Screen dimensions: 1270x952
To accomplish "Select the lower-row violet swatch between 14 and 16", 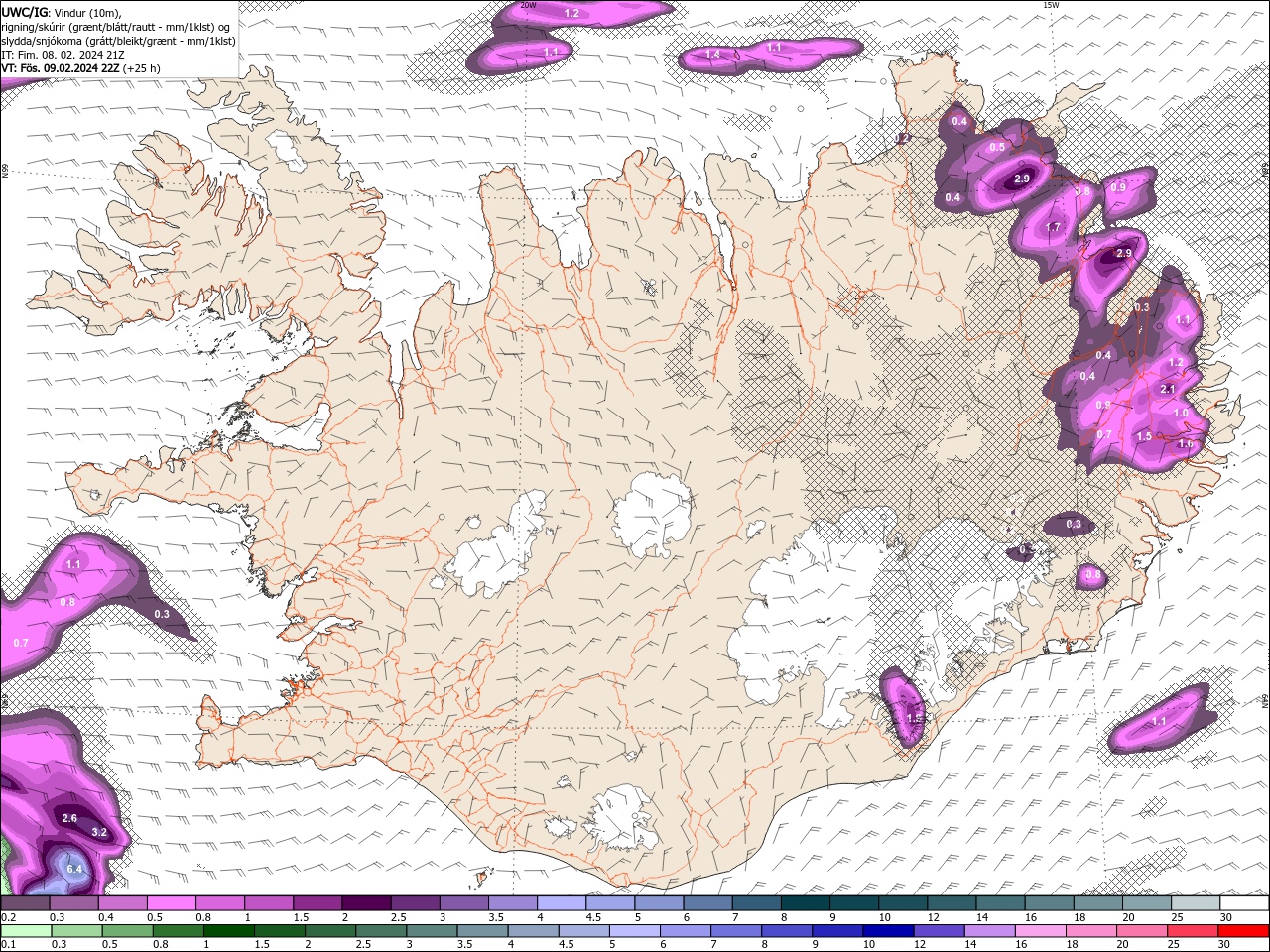I will click(x=989, y=931).
